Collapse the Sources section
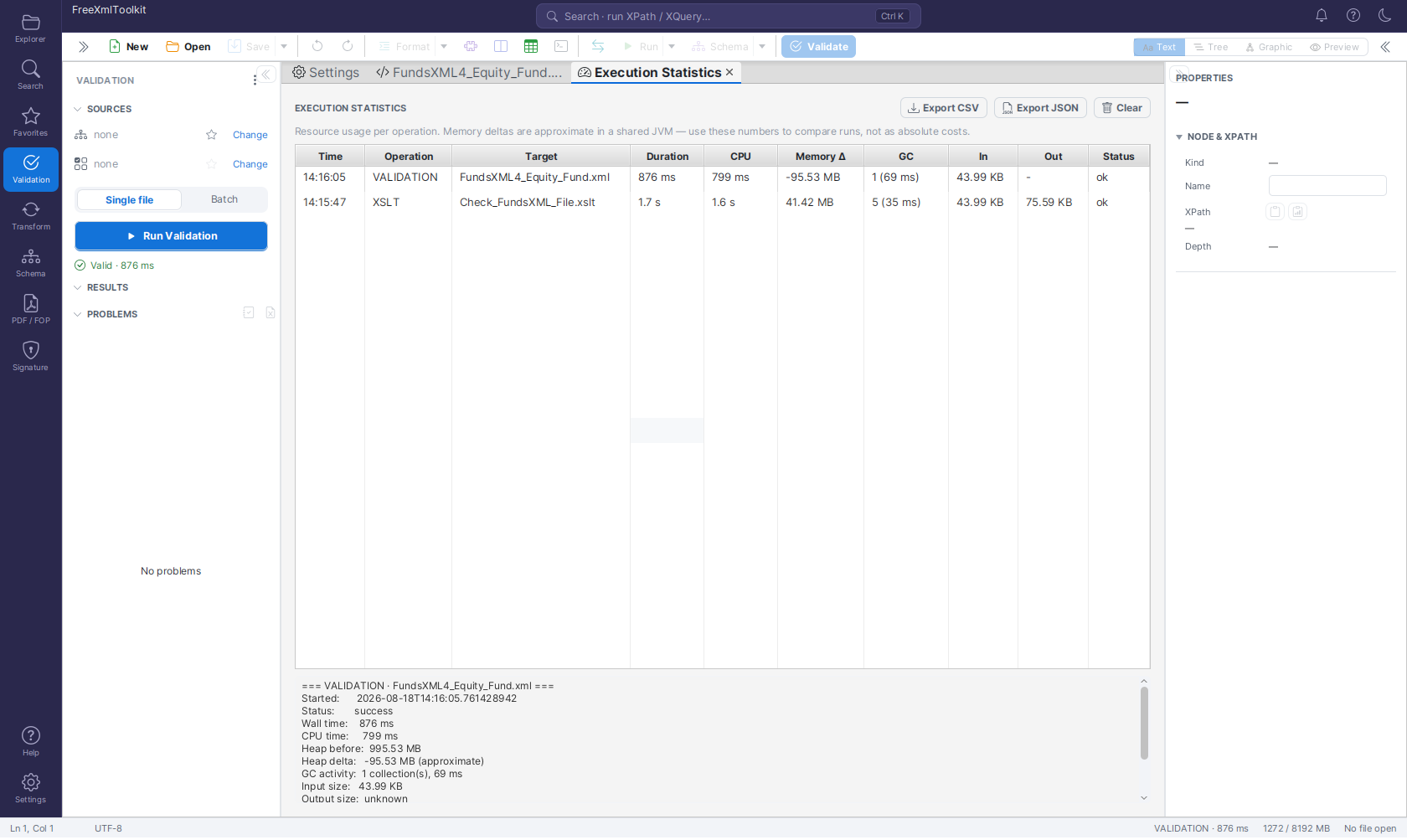Screen dimensions: 1407x840 point(78,109)
